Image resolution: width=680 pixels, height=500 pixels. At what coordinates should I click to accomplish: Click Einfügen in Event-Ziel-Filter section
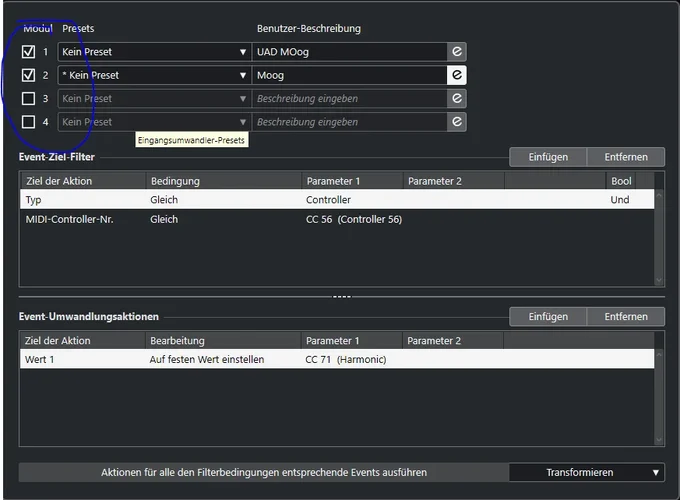click(548, 157)
